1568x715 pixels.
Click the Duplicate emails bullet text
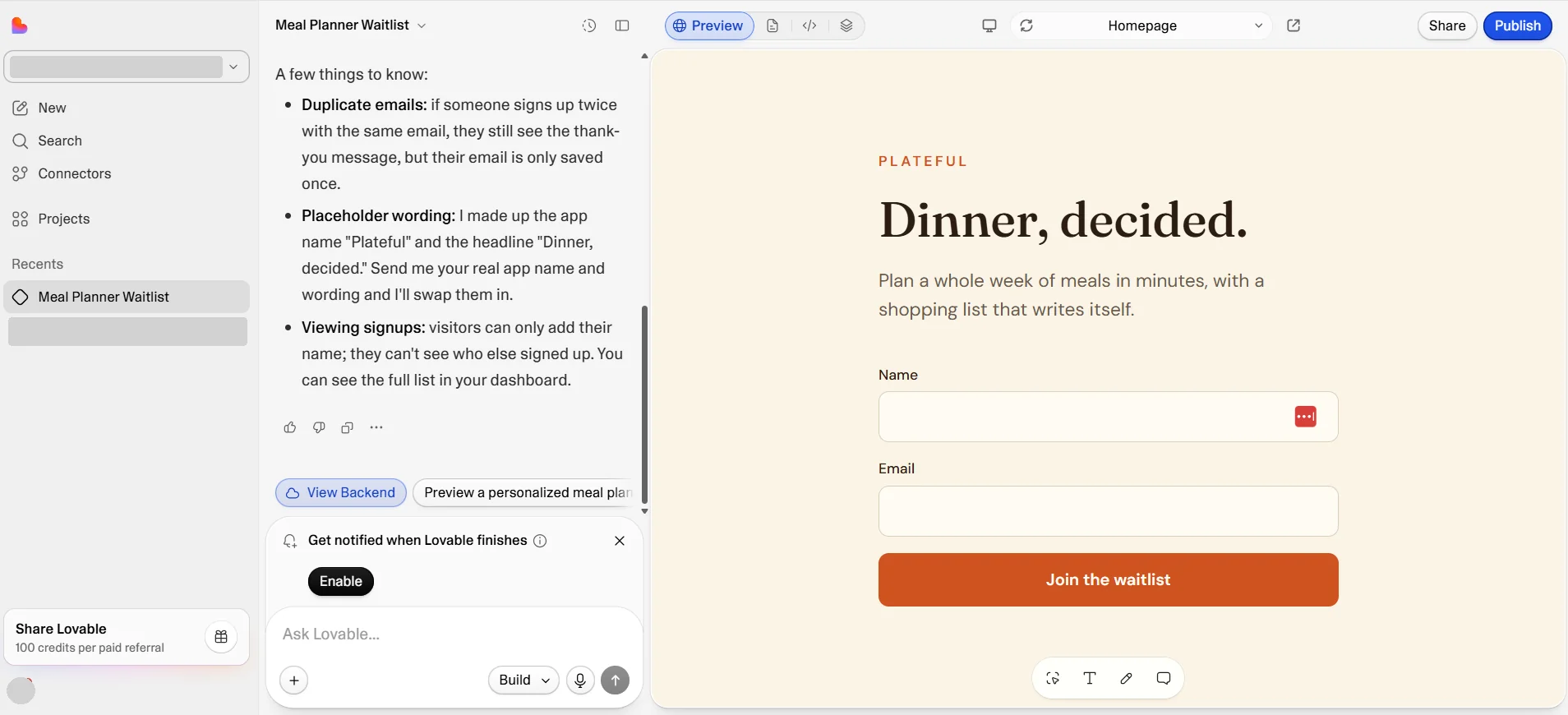point(461,145)
